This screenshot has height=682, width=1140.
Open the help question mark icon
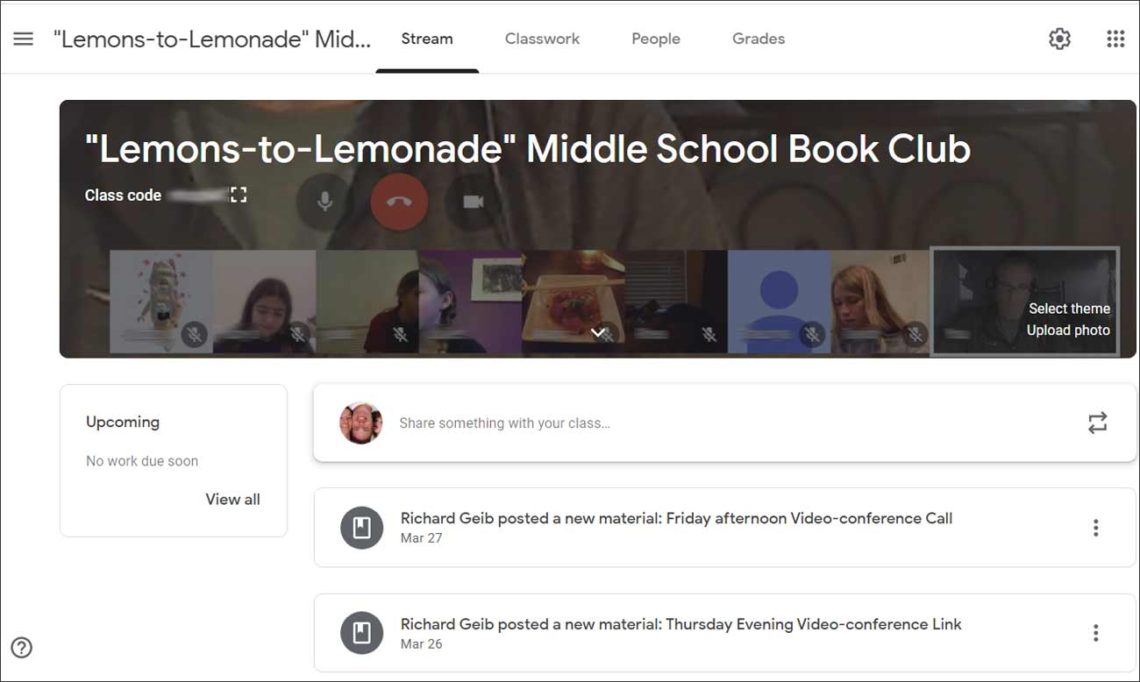click(x=22, y=647)
